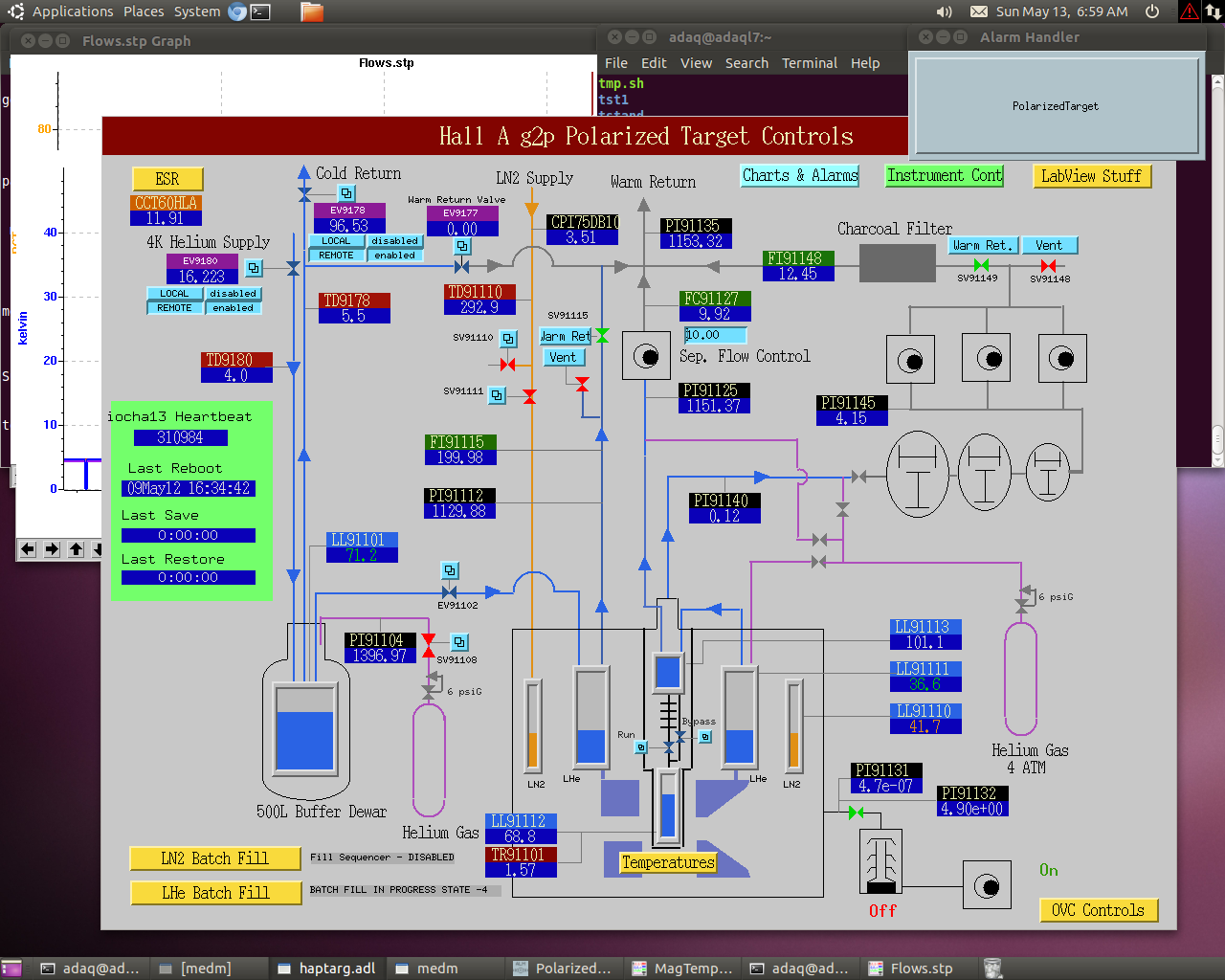
Task: Open related display icon next to EV9180
Action: tap(254, 268)
